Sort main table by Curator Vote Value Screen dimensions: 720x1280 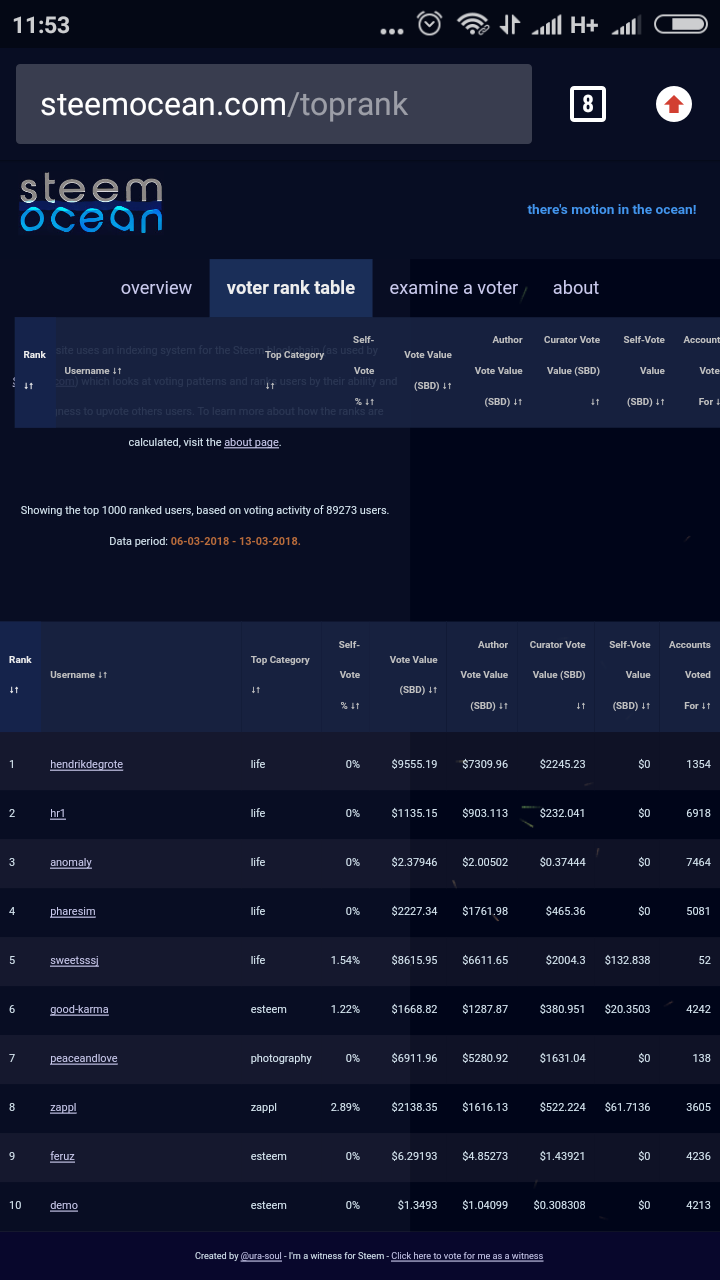[557, 675]
